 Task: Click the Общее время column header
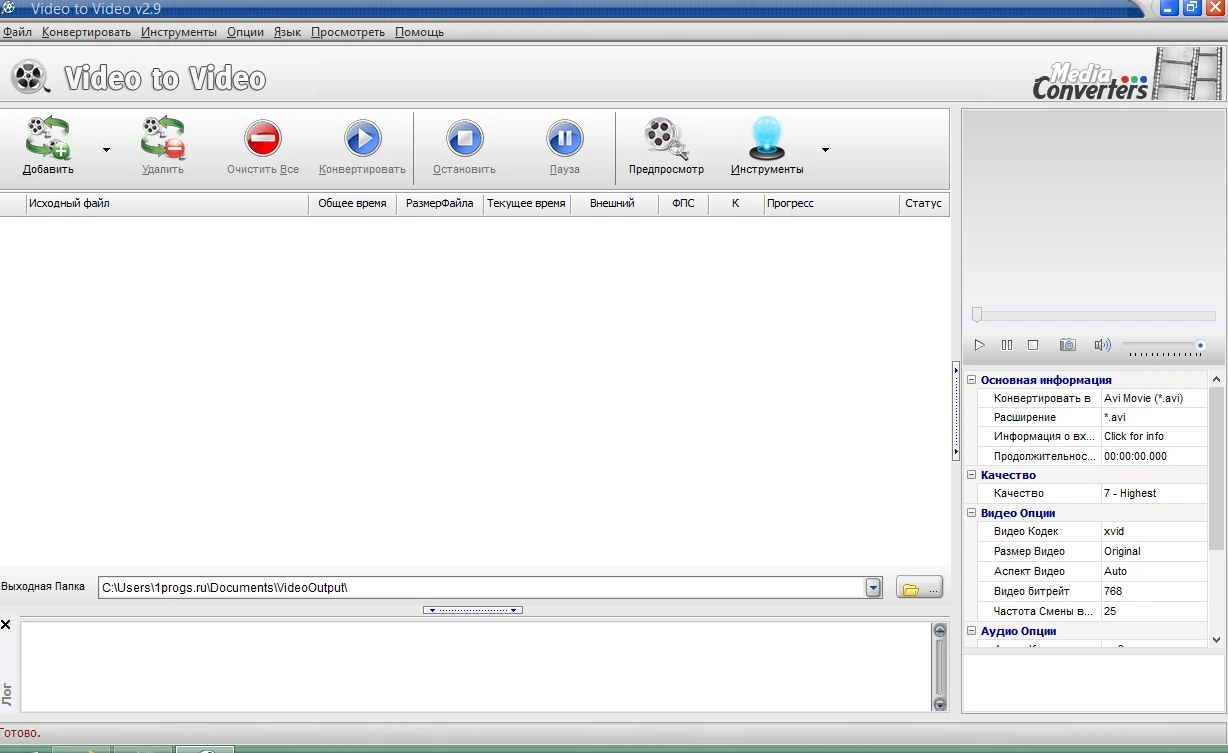[352, 203]
